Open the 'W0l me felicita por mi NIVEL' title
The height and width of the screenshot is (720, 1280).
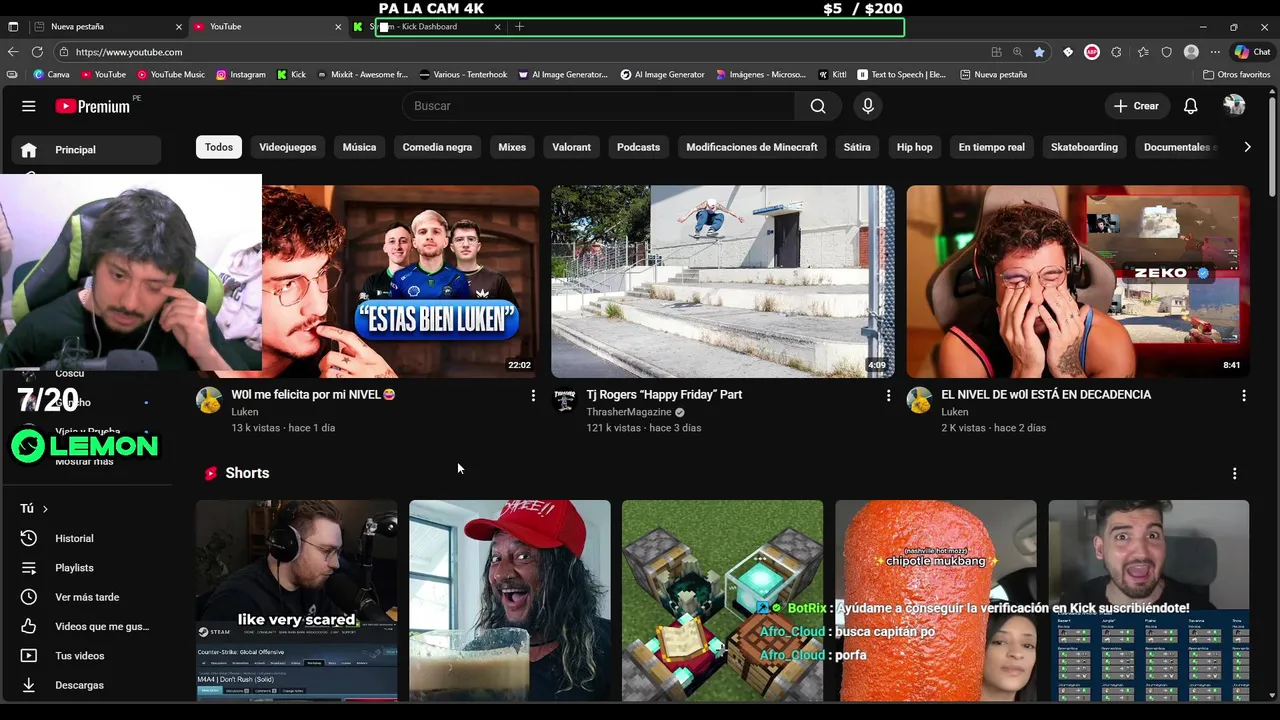pyautogui.click(x=313, y=395)
